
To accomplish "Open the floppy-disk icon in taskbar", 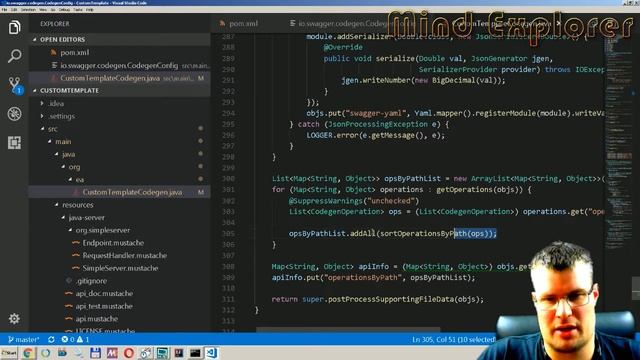I will coord(95,353).
